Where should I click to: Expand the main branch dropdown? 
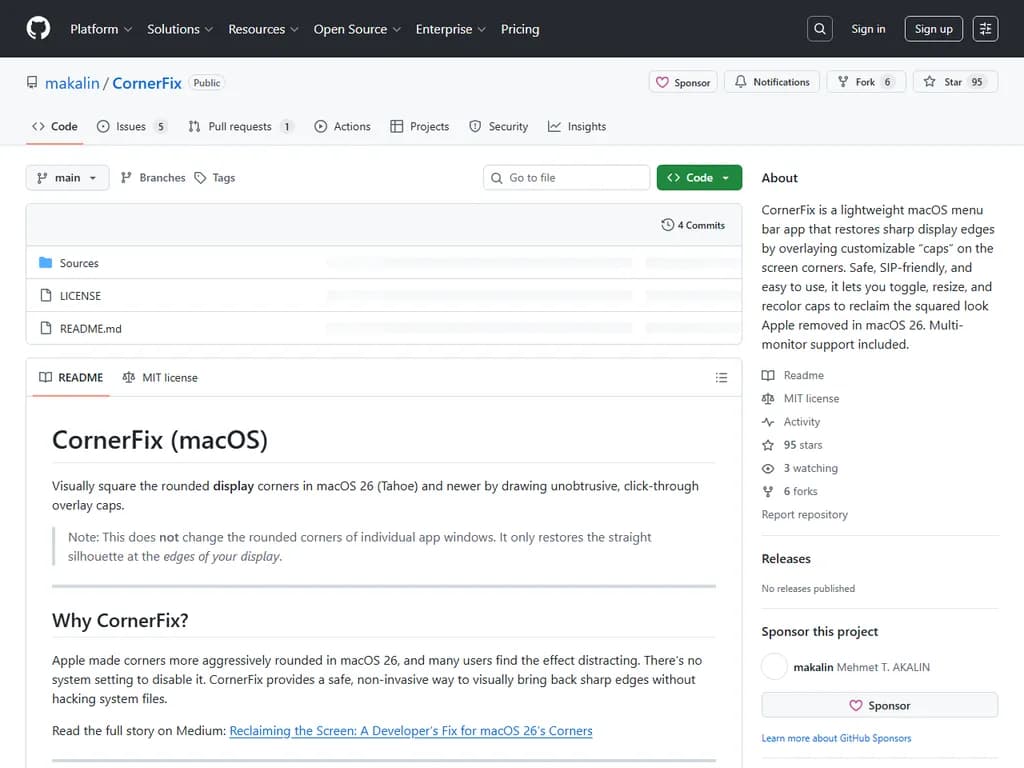coord(67,178)
